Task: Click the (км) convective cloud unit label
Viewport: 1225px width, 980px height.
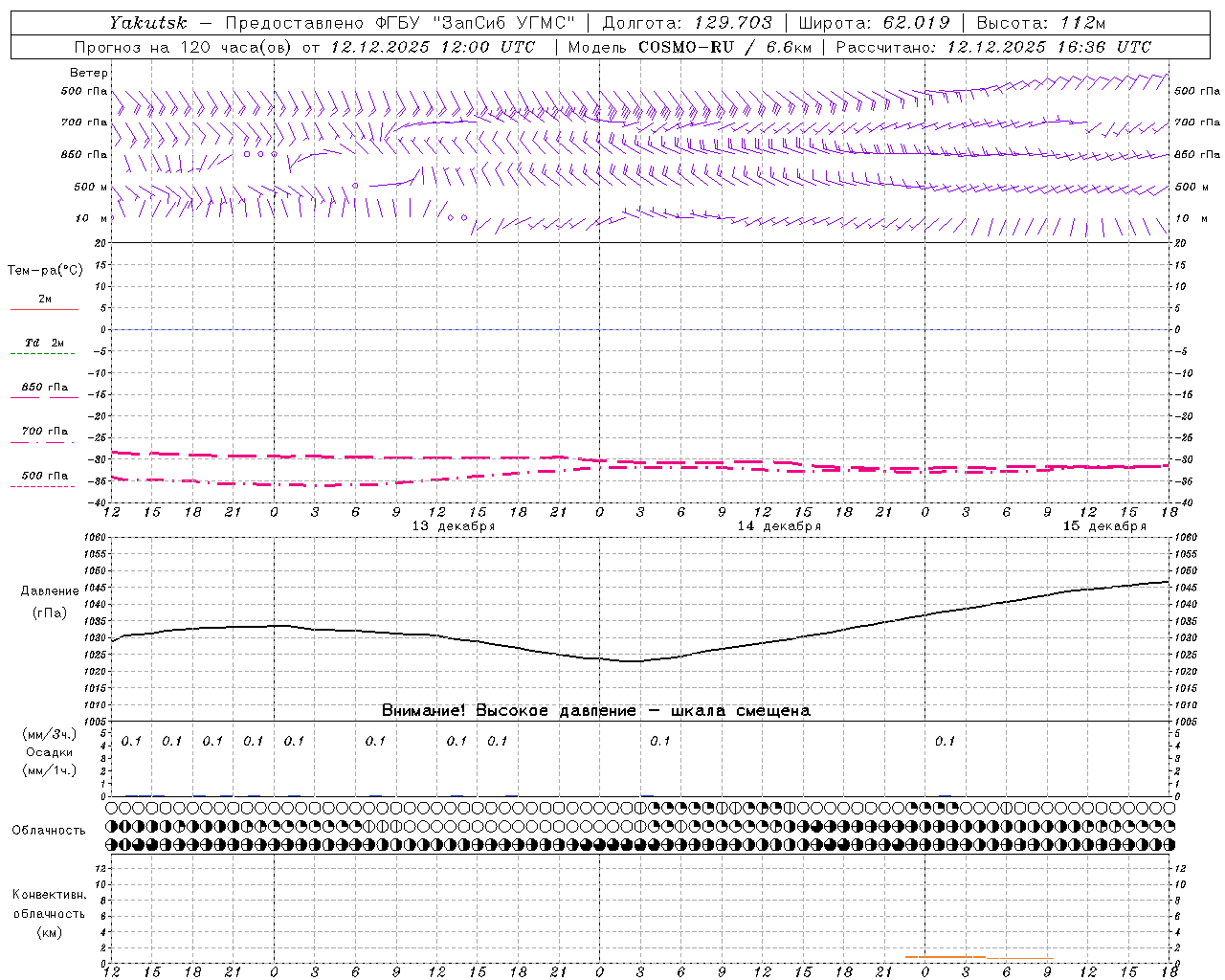Action: (x=49, y=932)
